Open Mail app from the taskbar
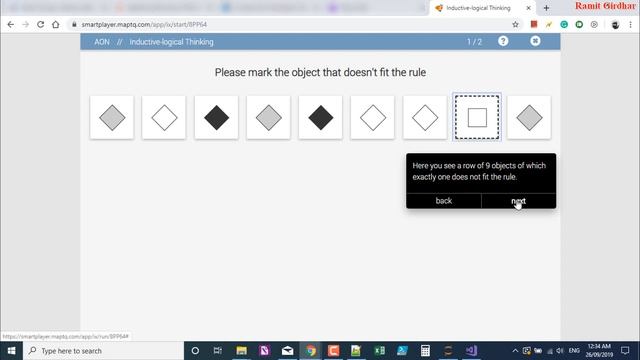 click(287, 351)
